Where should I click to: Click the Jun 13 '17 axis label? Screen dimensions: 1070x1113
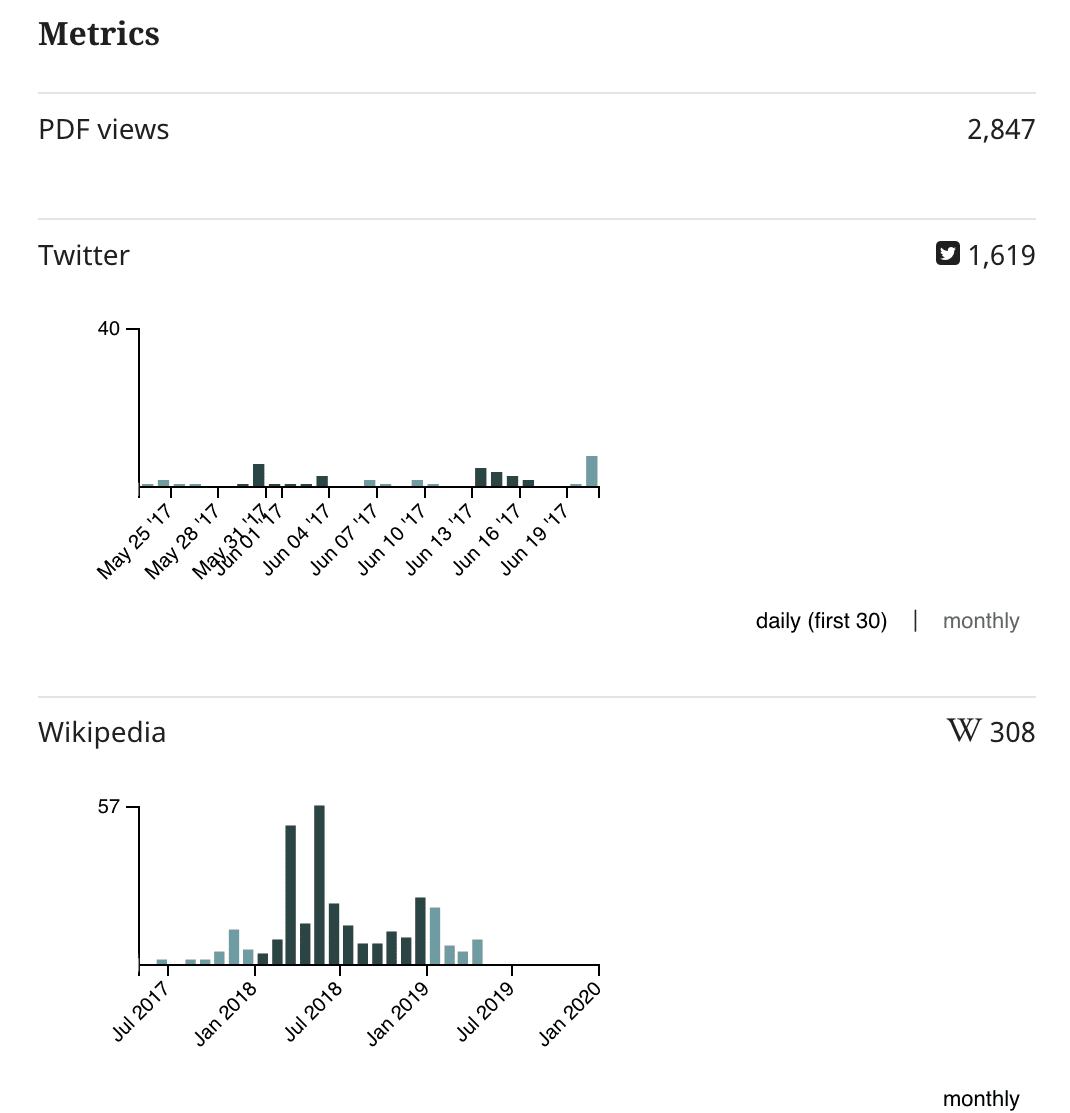point(440,540)
